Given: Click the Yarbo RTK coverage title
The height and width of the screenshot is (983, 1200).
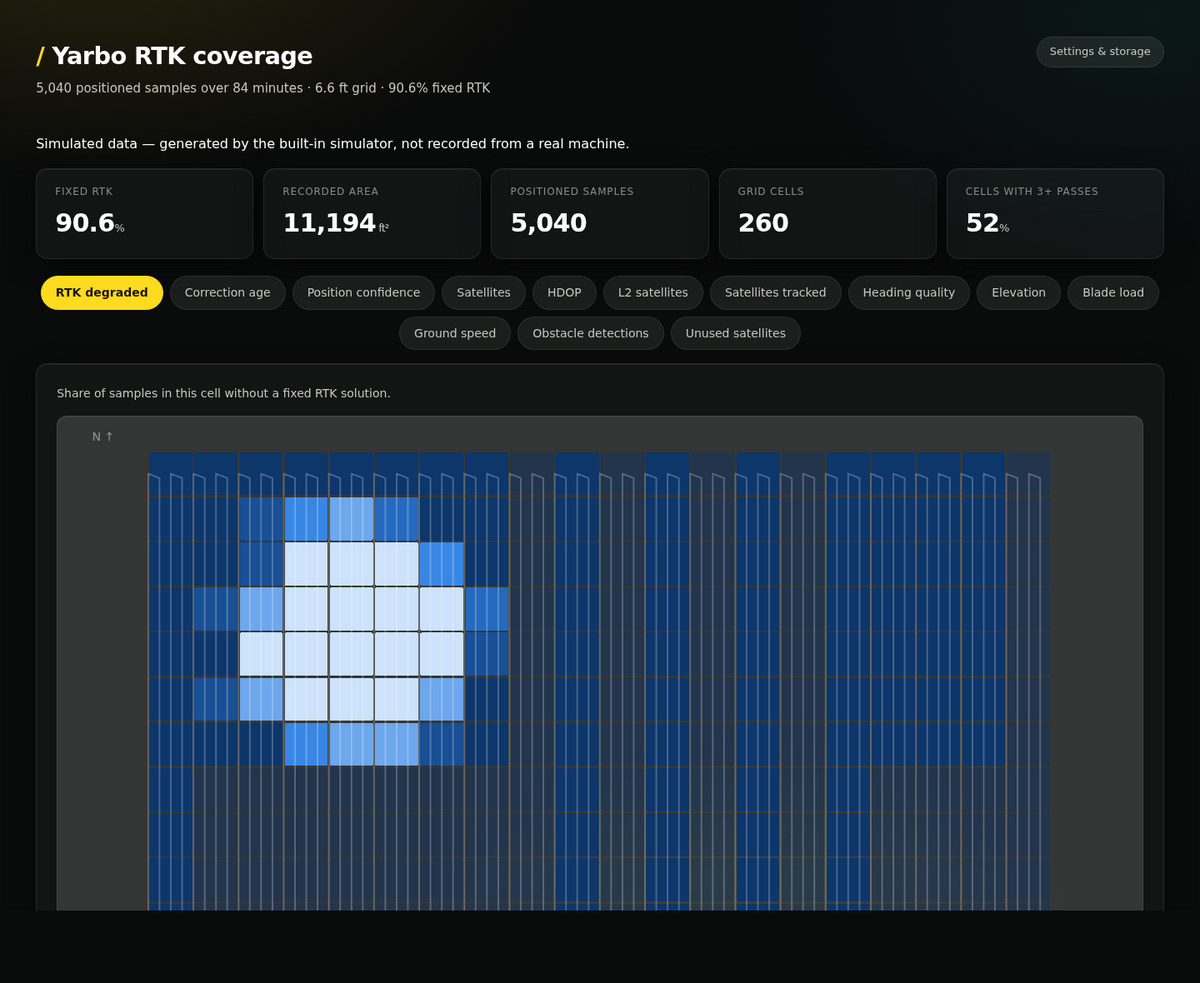Looking at the screenshot, I should coord(174,56).
